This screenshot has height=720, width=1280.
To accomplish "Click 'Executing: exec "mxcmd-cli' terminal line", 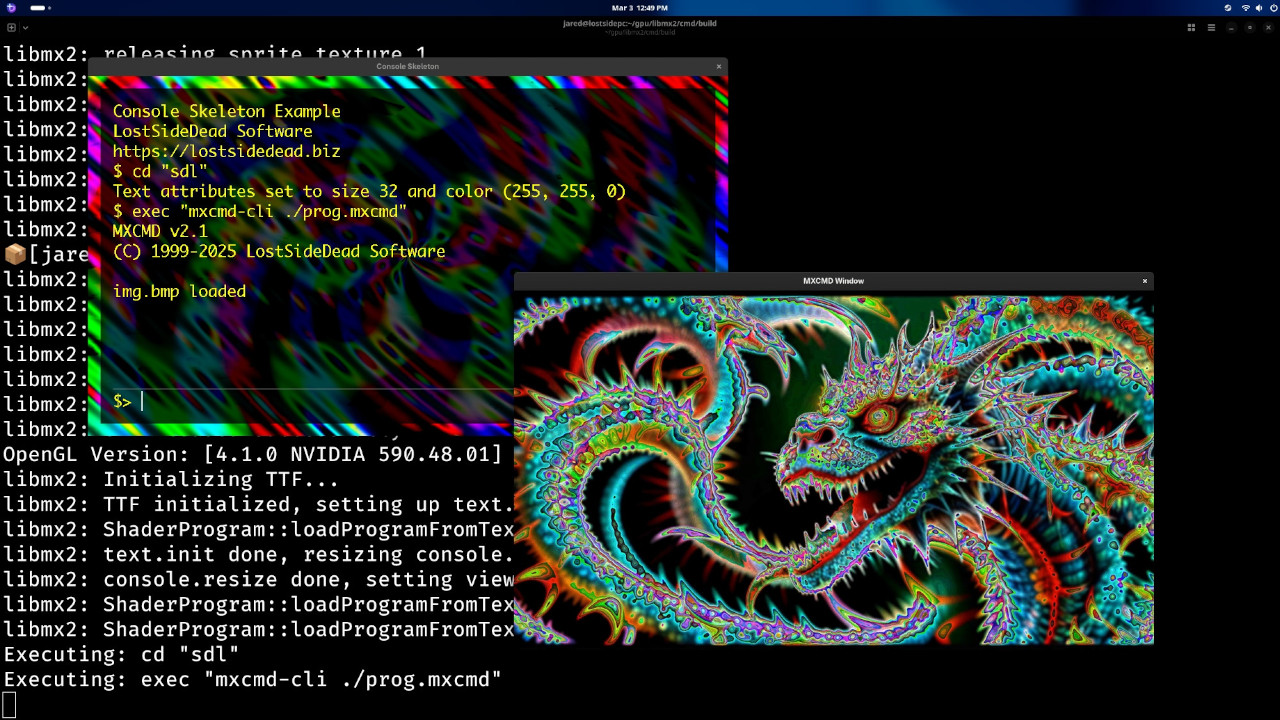I will click(x=252, y=679).
